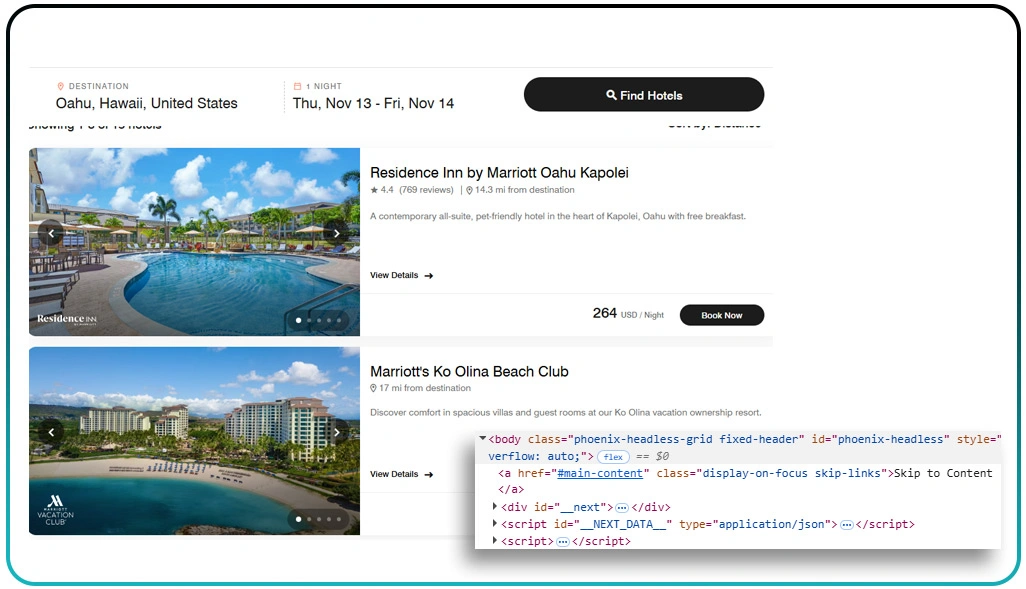Click the left carousel arrow on Ko Olina photo
The width and height of the screenshot is (1026, 589).
(x=51, y=432)
